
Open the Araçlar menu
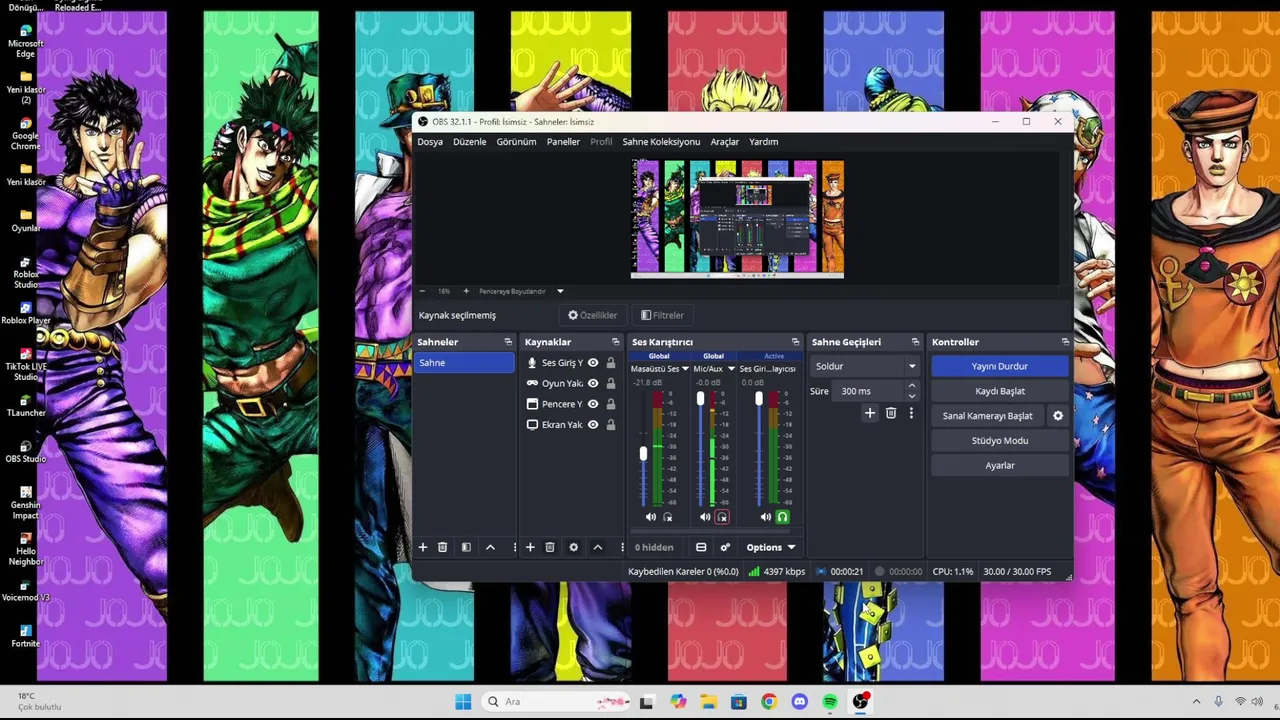tap(725, 142)
